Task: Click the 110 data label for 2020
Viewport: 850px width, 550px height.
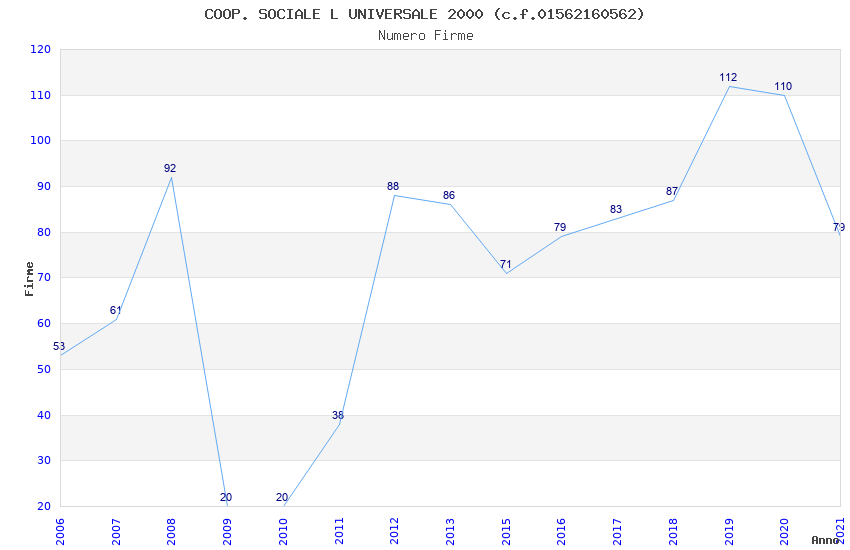Action: pos(783,87)
